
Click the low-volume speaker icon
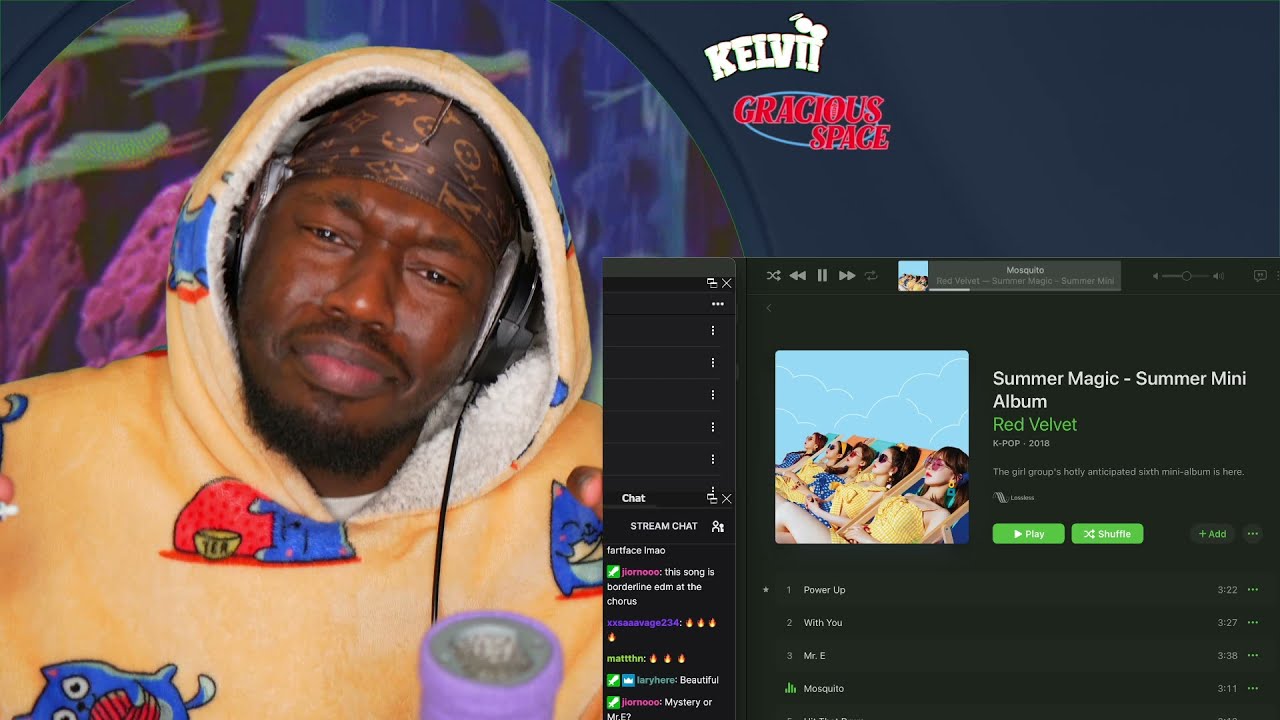coord(1156,276)
